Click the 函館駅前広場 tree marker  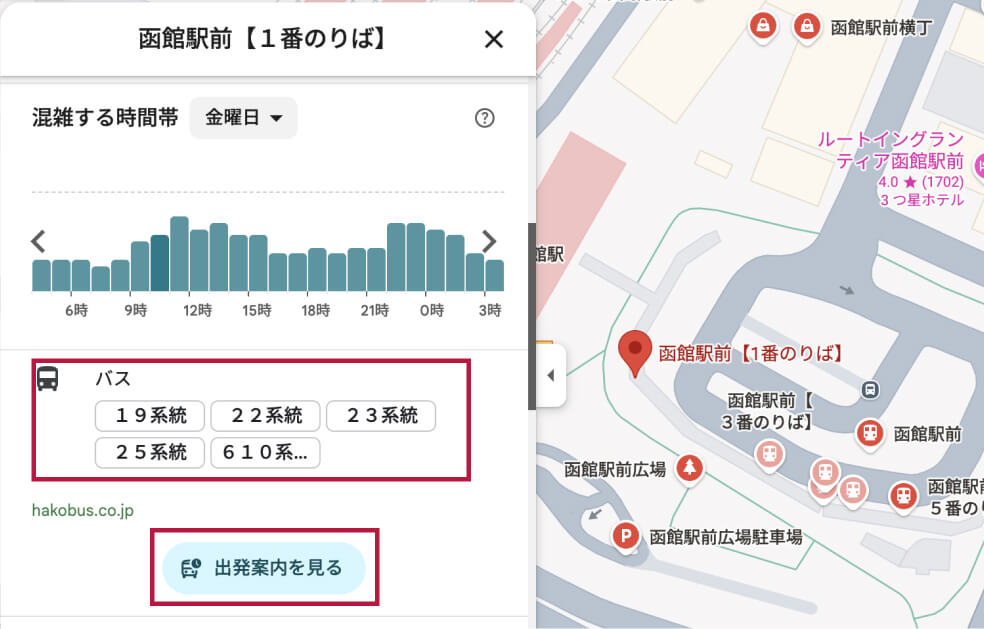point(688,468)
